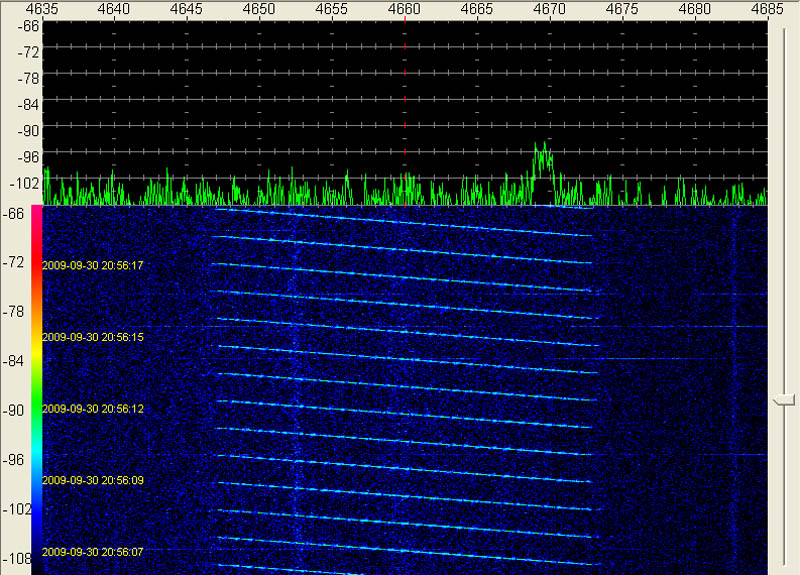Viewport: 800px width, 575px height.
Task: Click the -96 label on spectrum scale
Action: tap(29, 157)
